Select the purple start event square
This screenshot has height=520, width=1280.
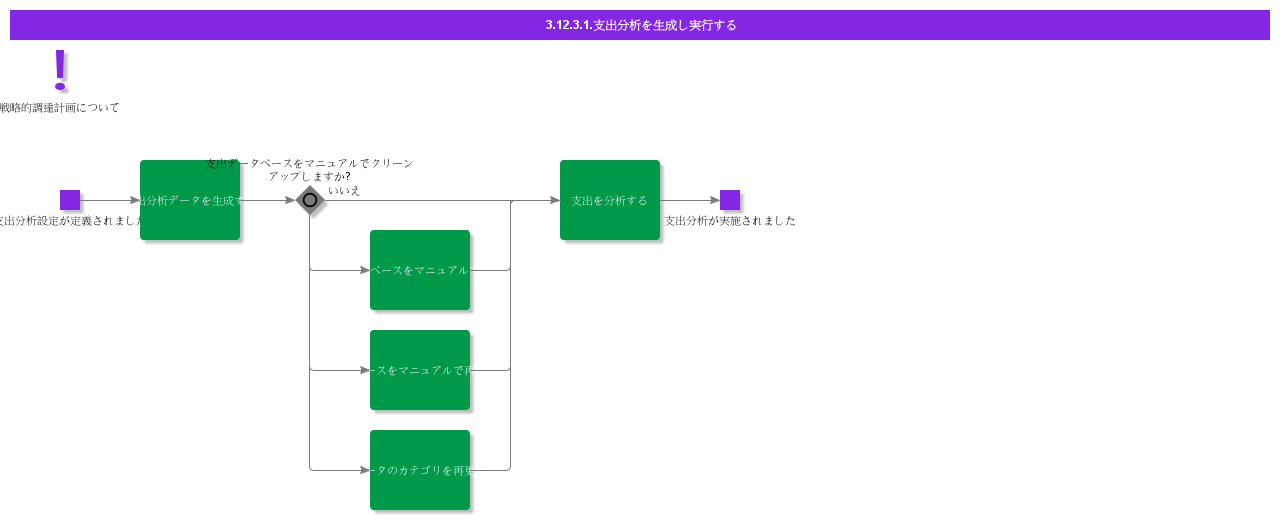point(70,200)
